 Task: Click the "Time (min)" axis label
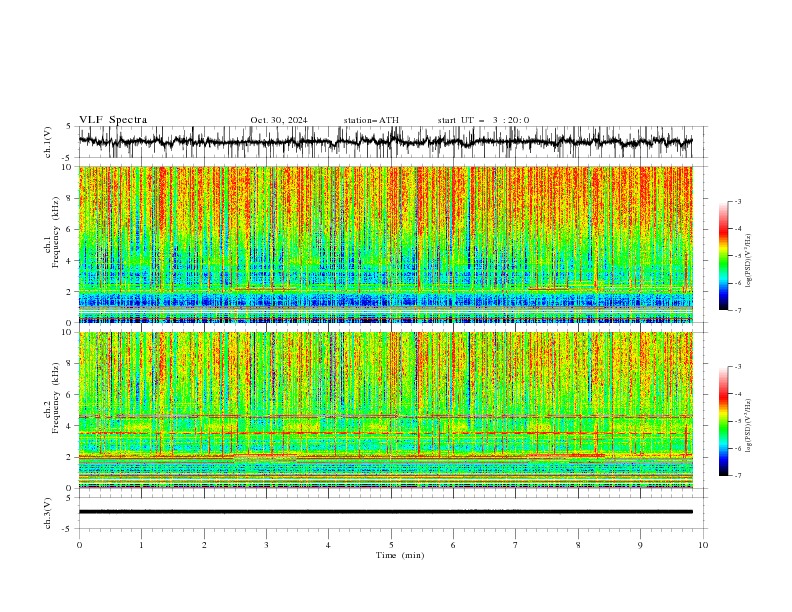click(x=400, y=555)
